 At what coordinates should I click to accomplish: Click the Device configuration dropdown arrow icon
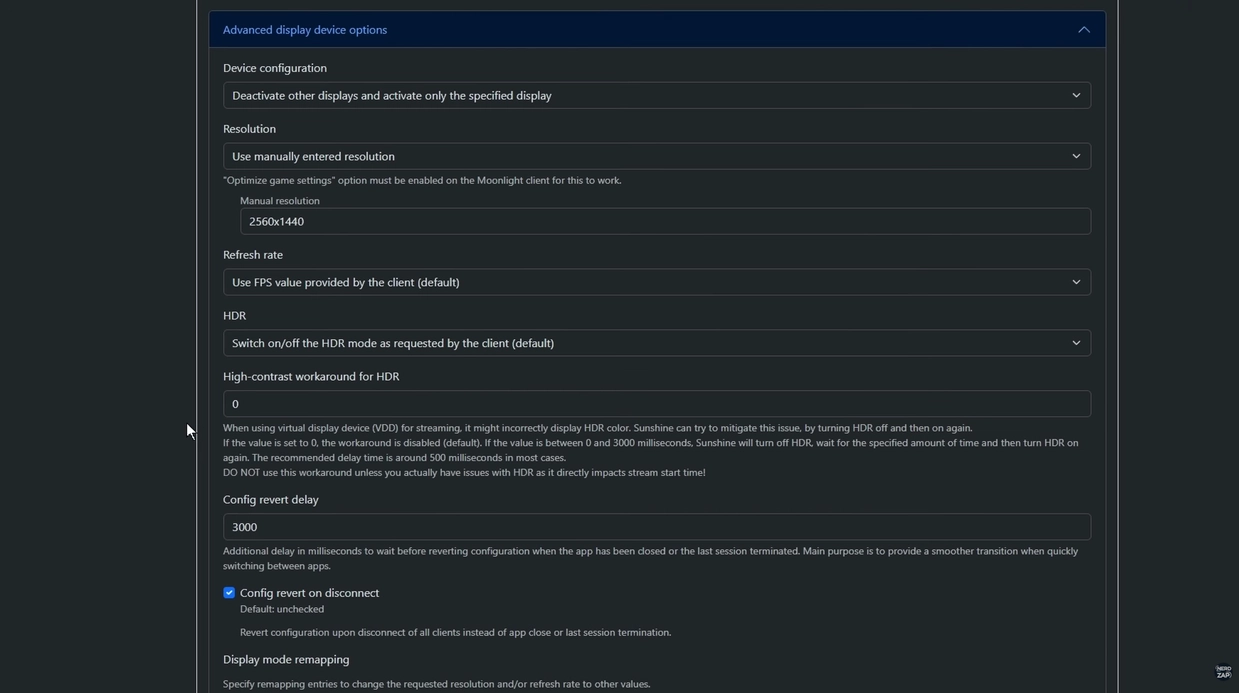(x=1076, y=96)
